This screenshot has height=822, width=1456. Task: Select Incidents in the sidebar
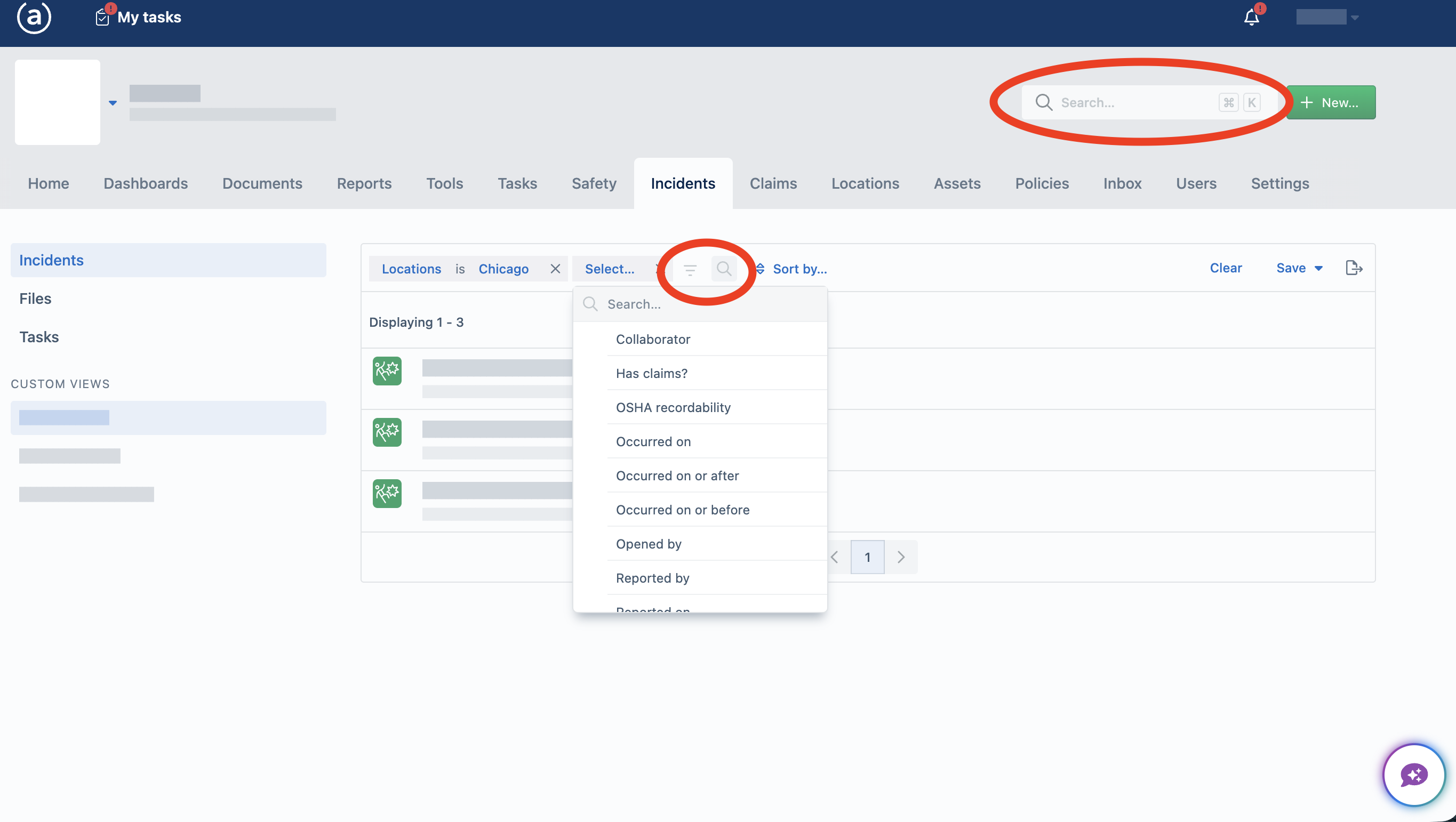click(169, 260)
